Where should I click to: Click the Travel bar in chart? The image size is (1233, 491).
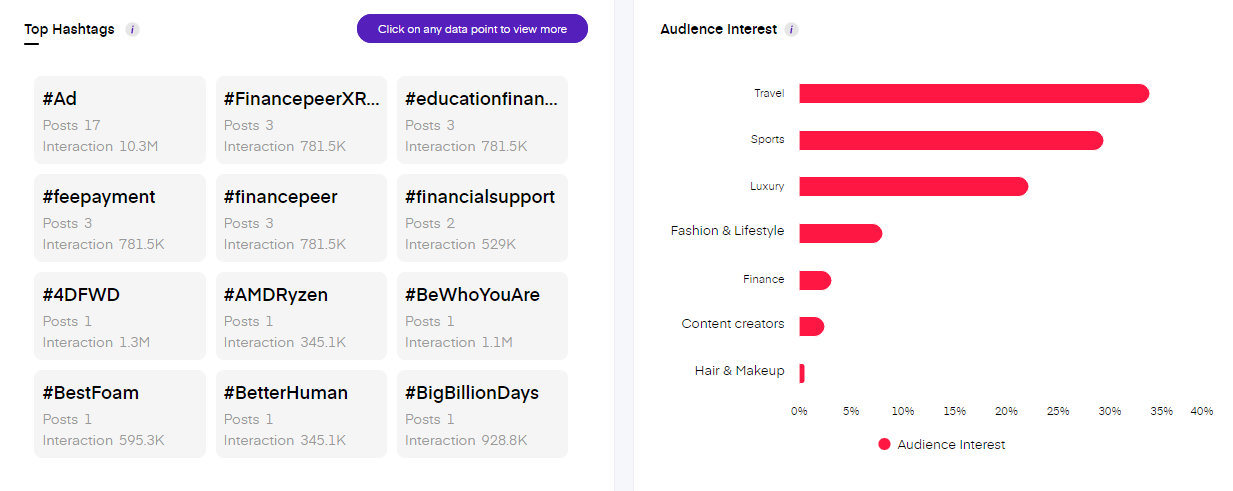(x=973, y=94)
